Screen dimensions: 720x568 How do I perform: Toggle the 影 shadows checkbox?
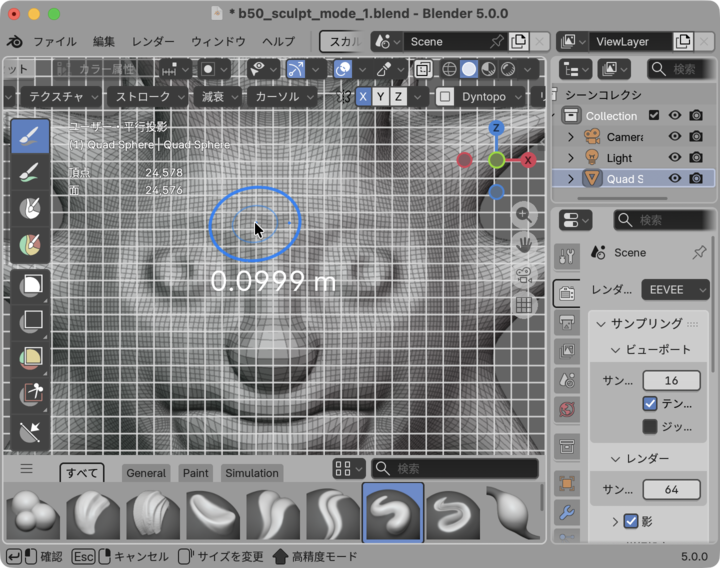(631, 521)
